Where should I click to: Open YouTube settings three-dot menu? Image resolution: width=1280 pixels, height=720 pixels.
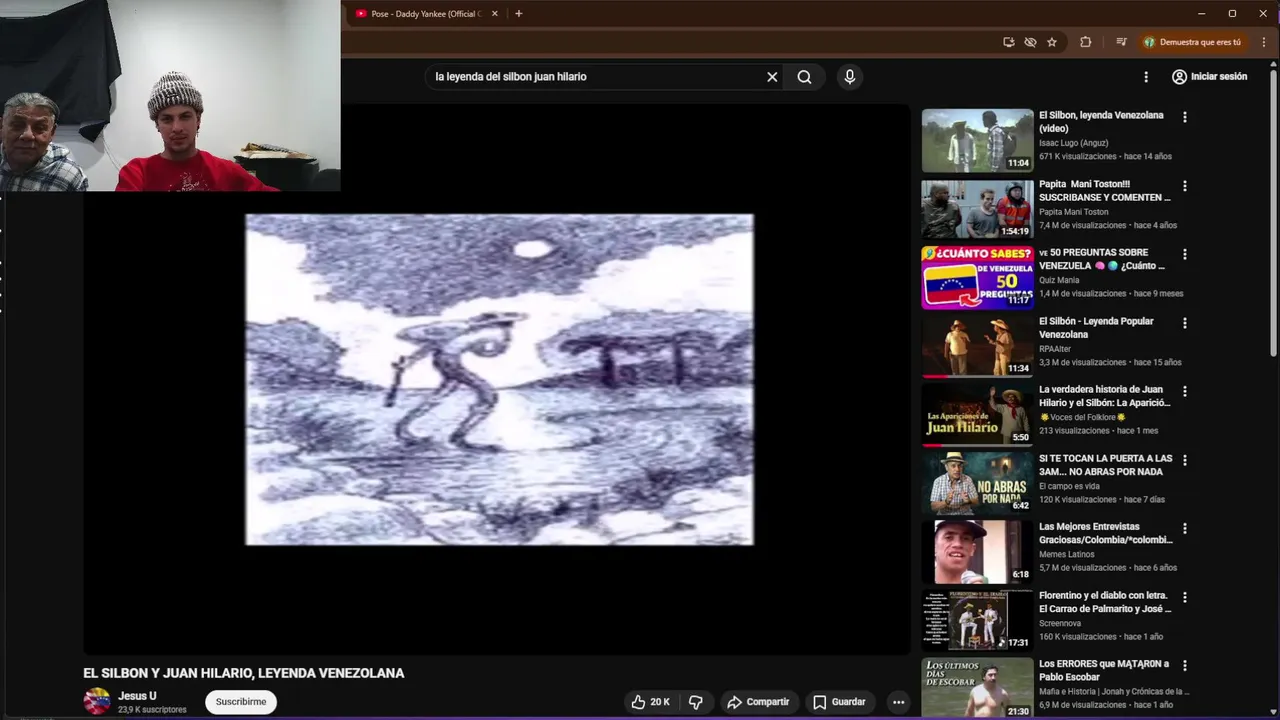(1146, 77)
